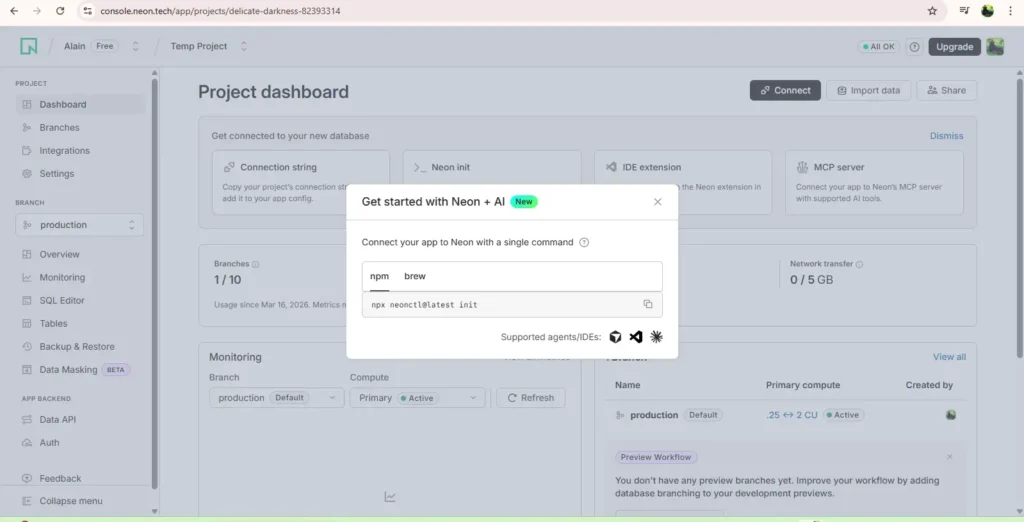The width and height of the screenshot is (1024, 522).
Task: Dismiss the get connected banner
Action: tap(946, 136)
